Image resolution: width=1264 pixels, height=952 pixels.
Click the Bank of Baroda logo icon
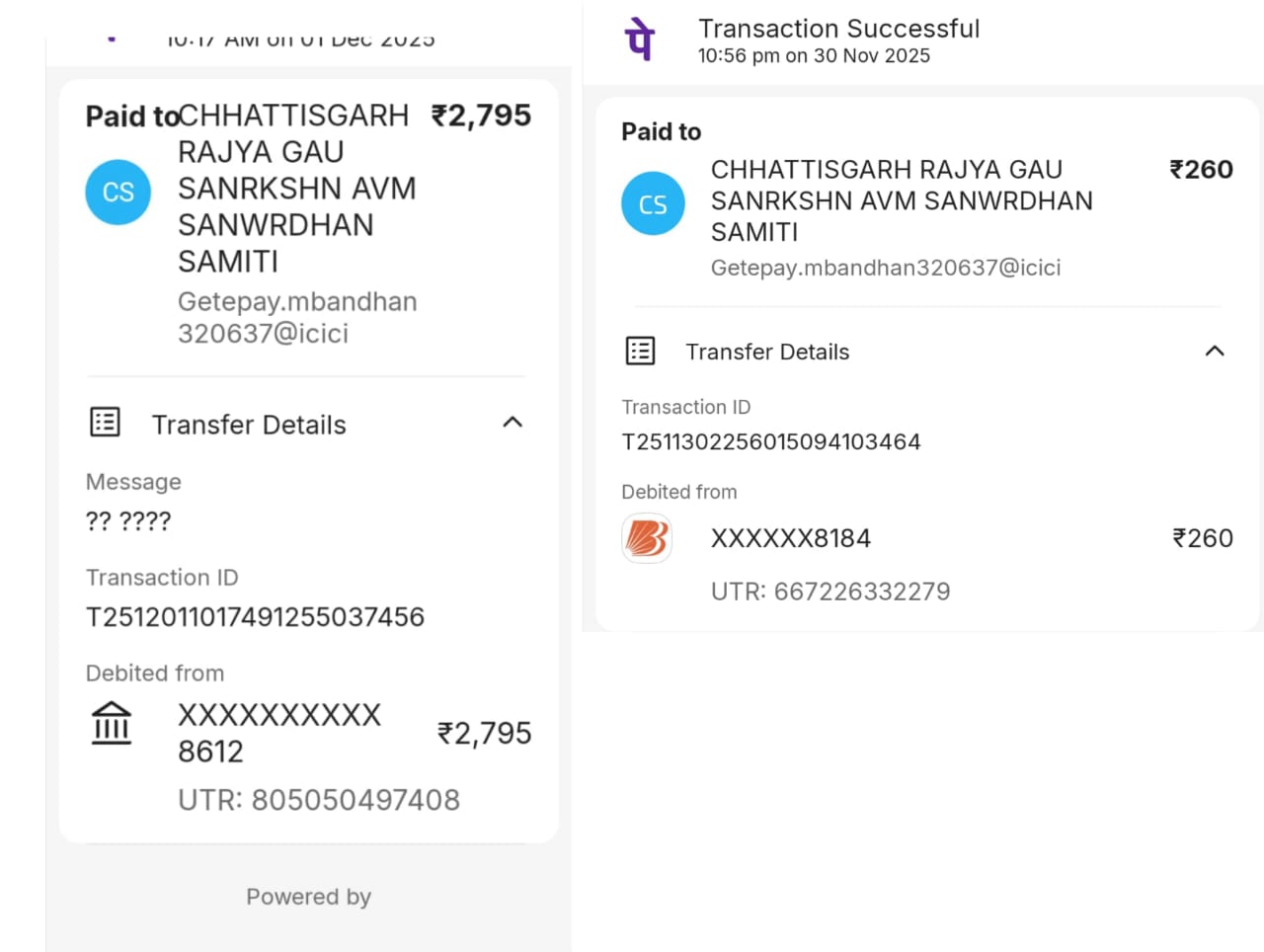[647, 538]
